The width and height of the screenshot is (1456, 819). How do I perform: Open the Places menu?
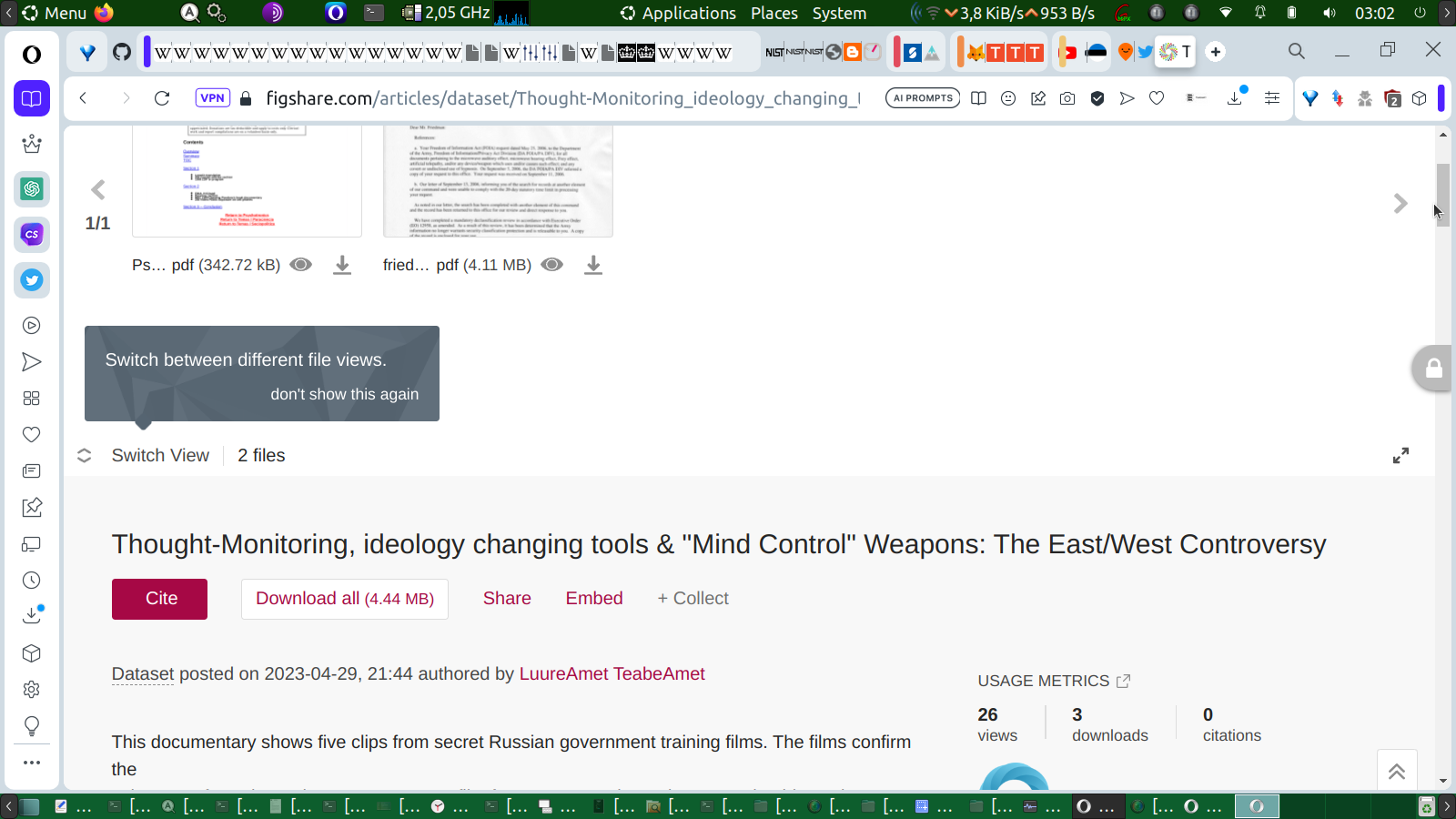774,13
